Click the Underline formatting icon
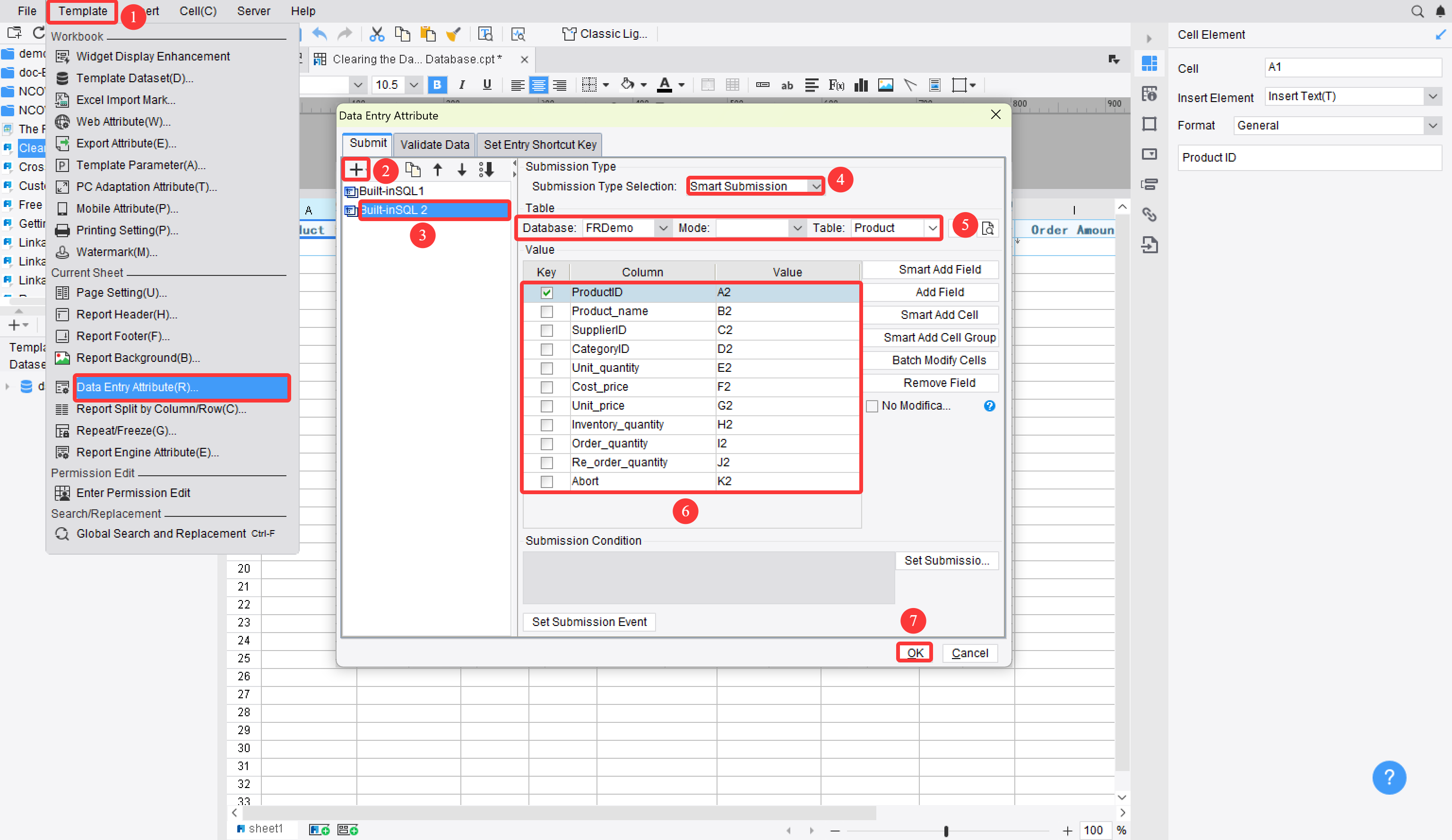The height and width of the screenshot is (840, 1452). coord(487,85)
